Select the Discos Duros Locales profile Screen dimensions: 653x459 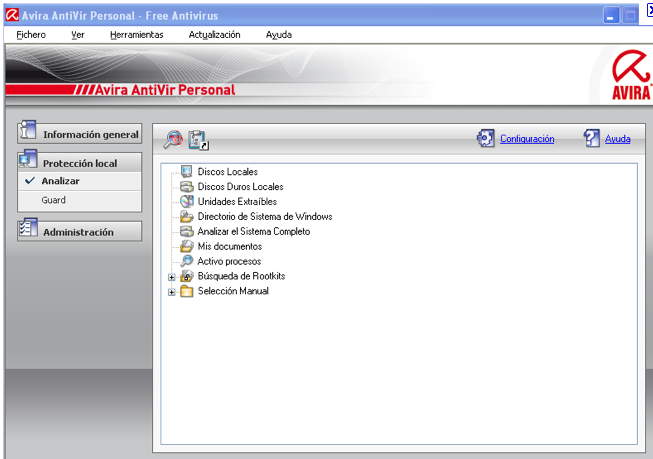240,187
